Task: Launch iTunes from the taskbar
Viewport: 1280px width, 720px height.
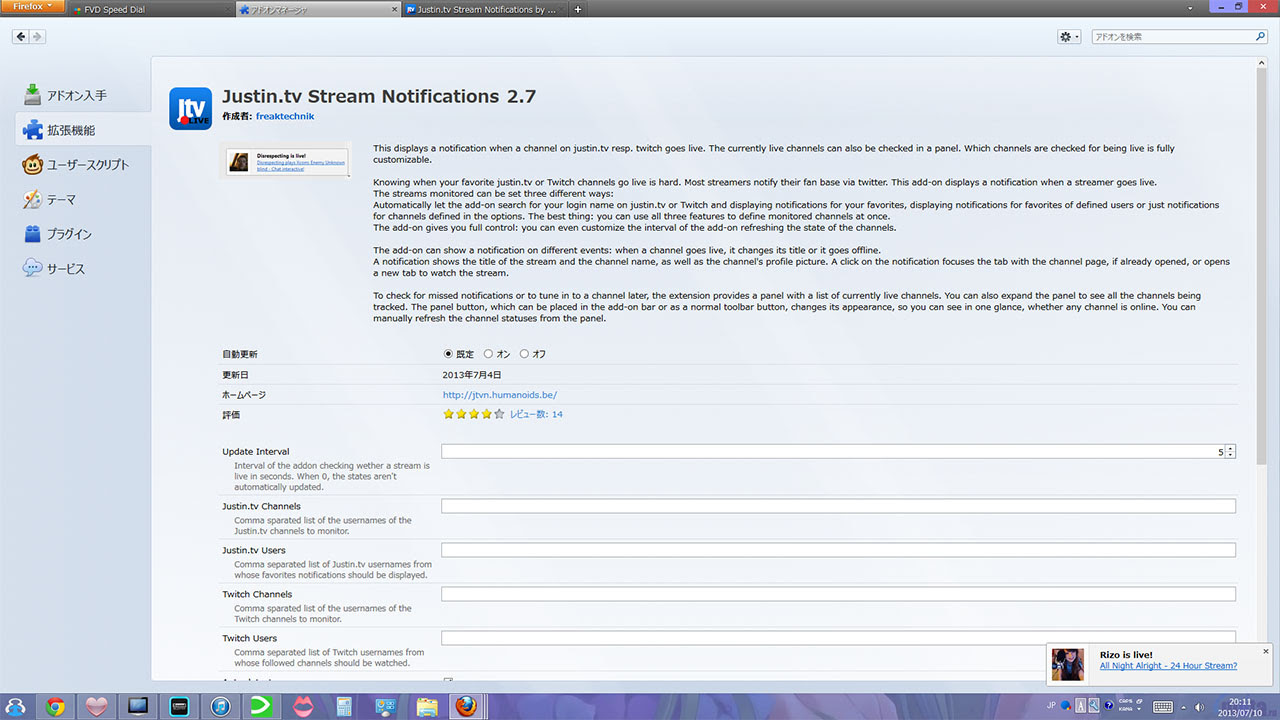Action: (x=221, y=707)
